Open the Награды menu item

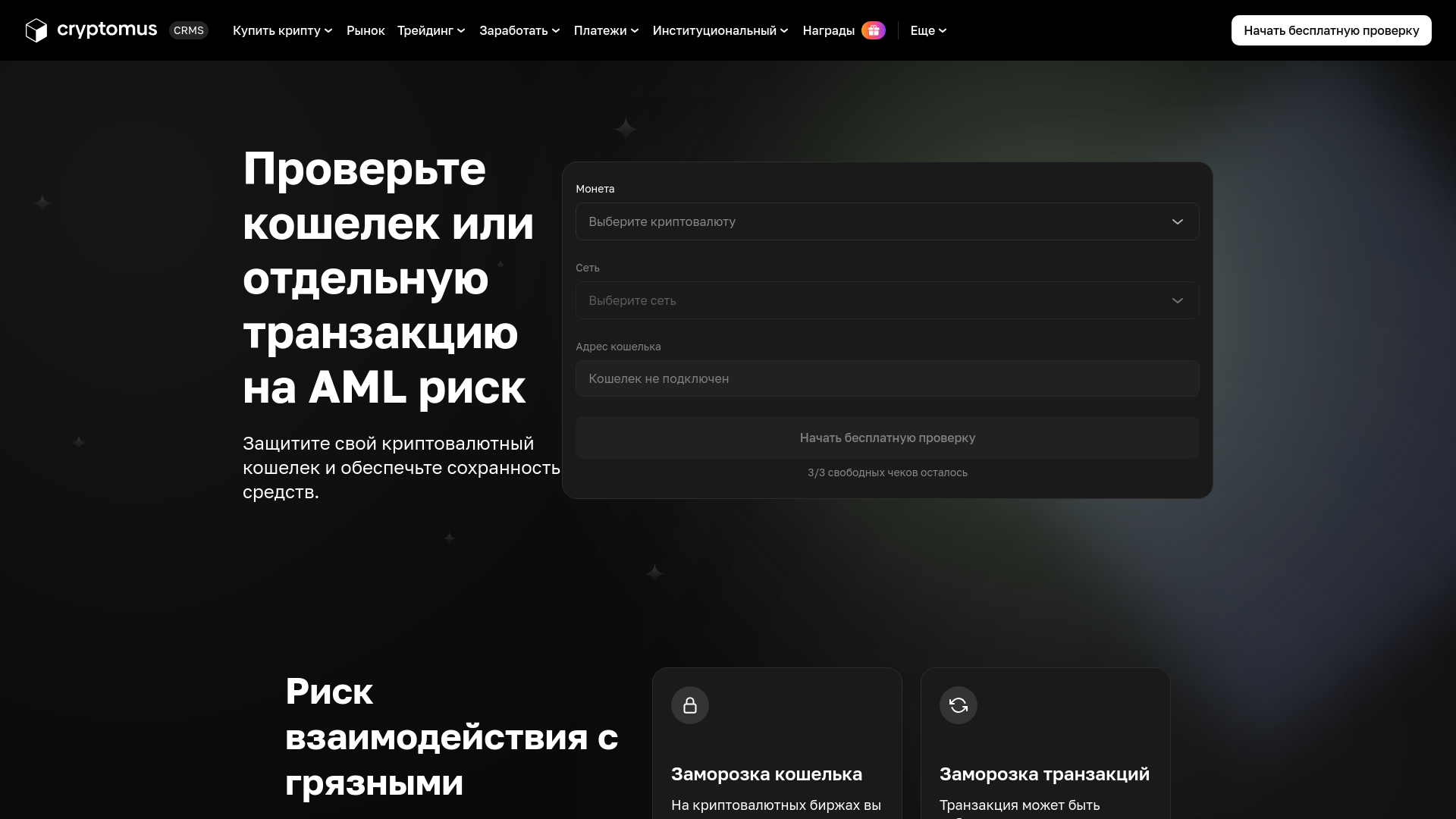point(829,30)
